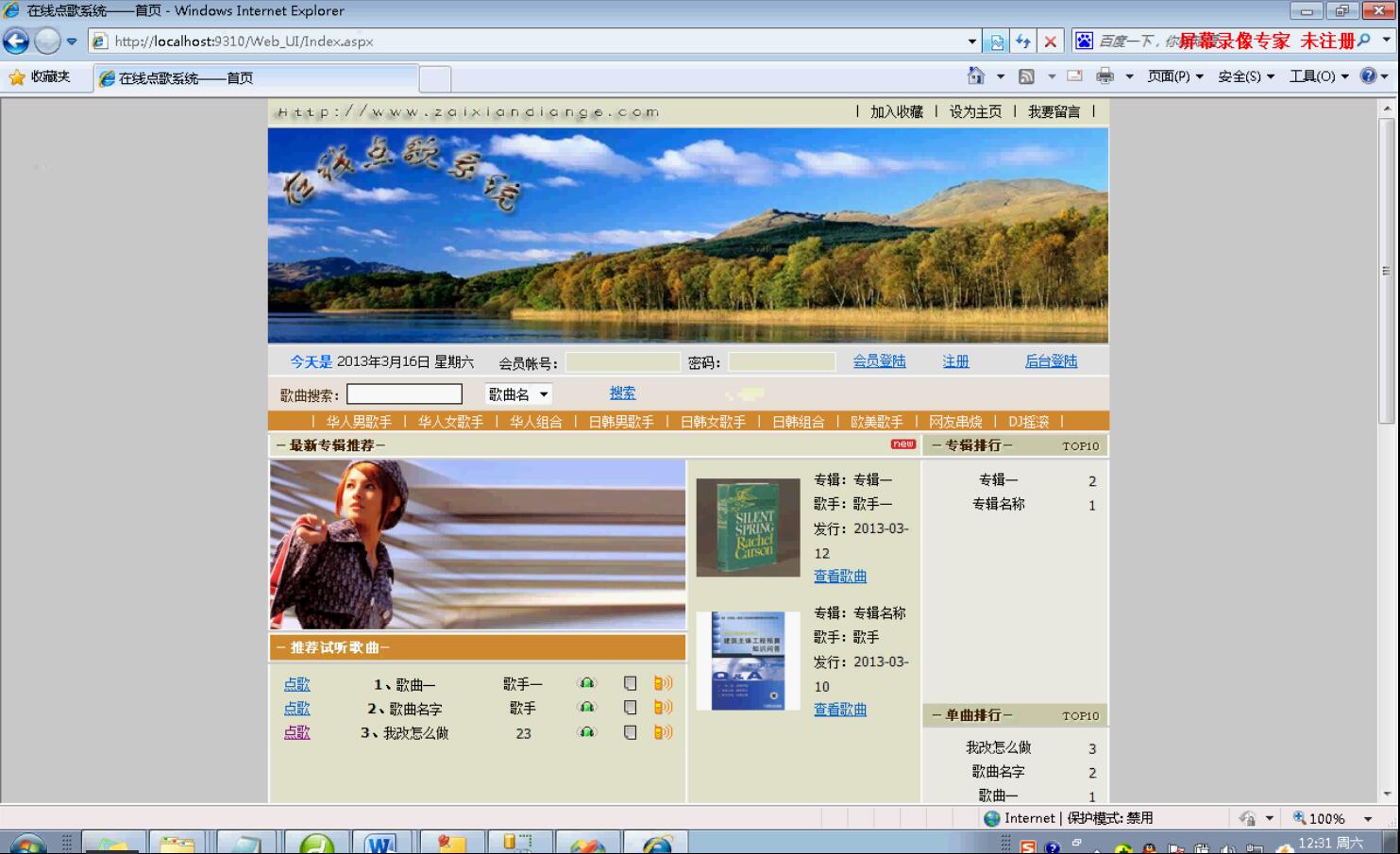Click into the 歌曲搜索 text box
1400x854 pixels.
[404, 394]
